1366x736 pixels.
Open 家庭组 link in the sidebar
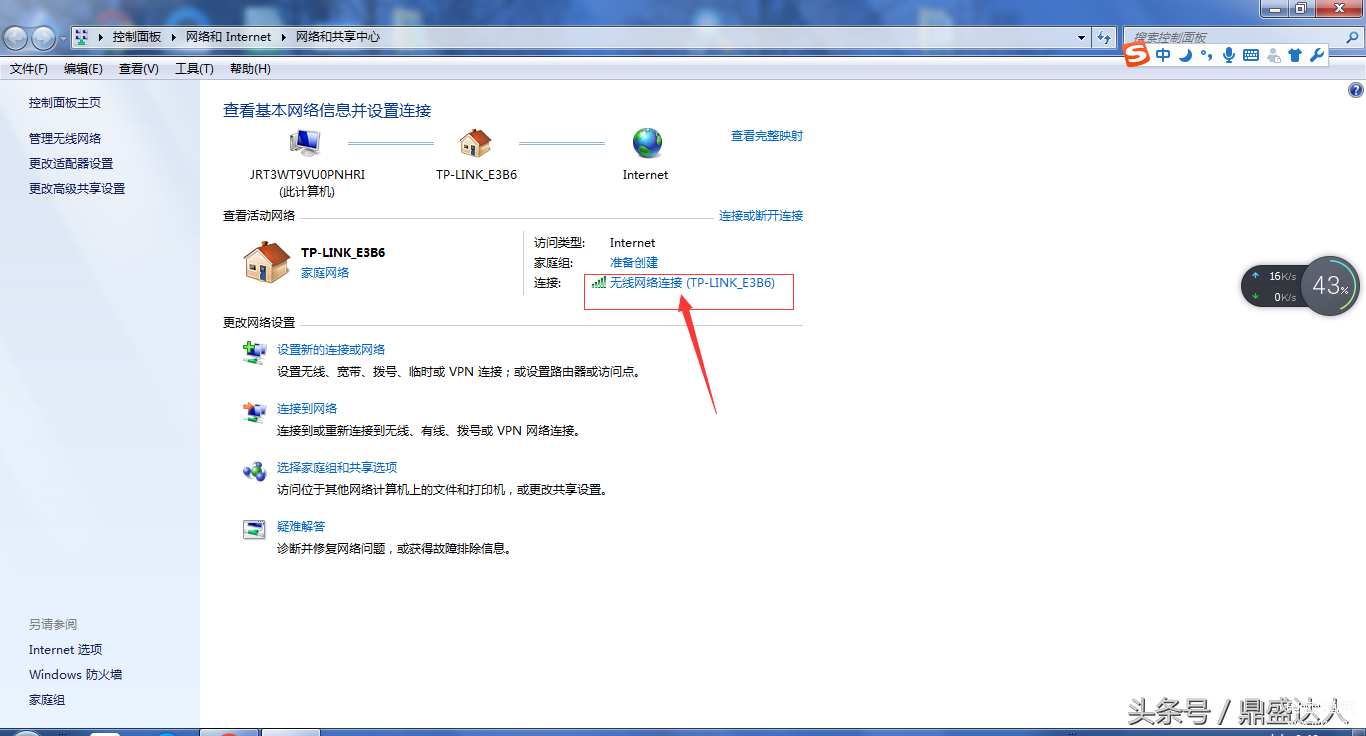coord(47,700)
